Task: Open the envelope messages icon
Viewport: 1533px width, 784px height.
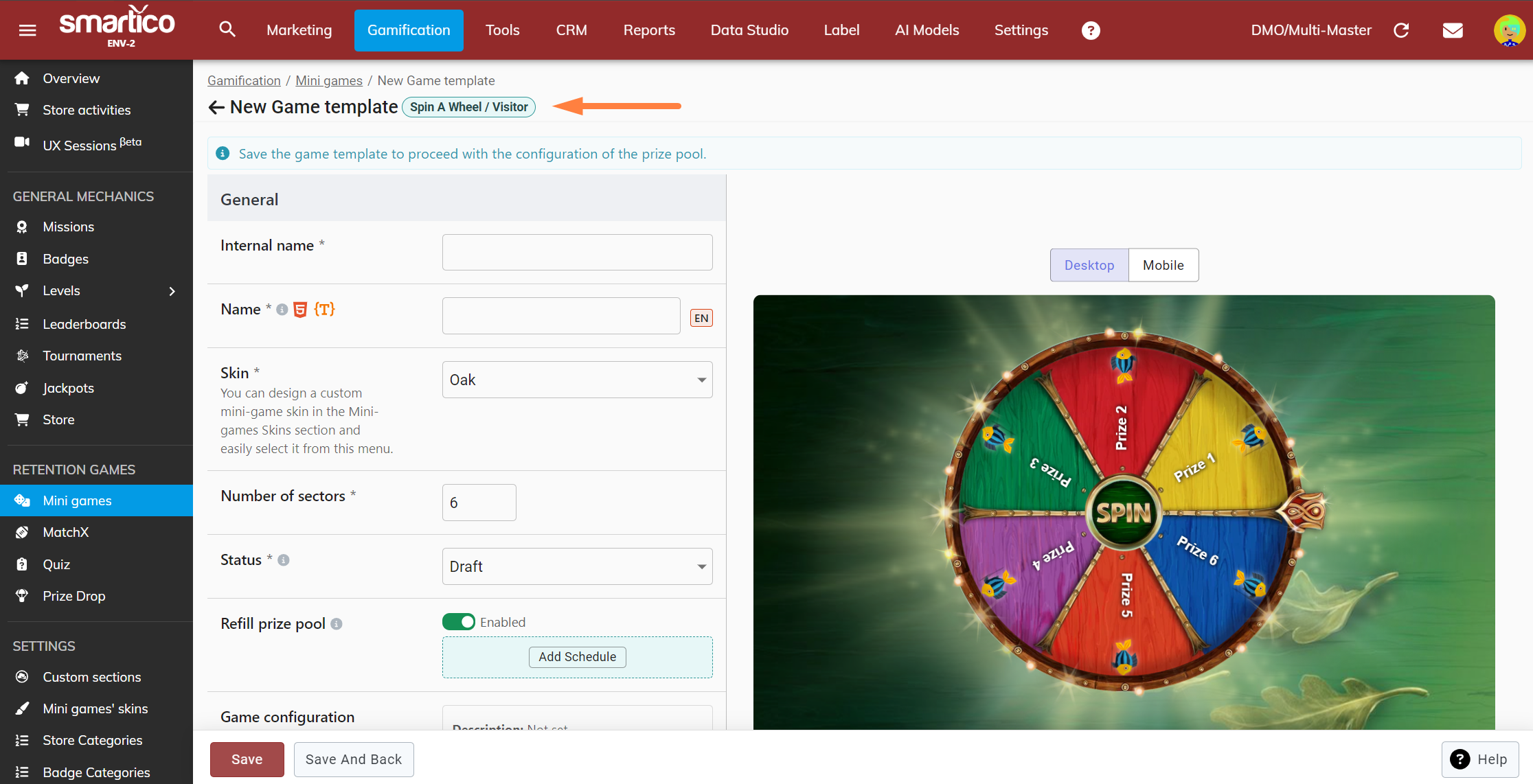Action: [x=1453, y=30]
